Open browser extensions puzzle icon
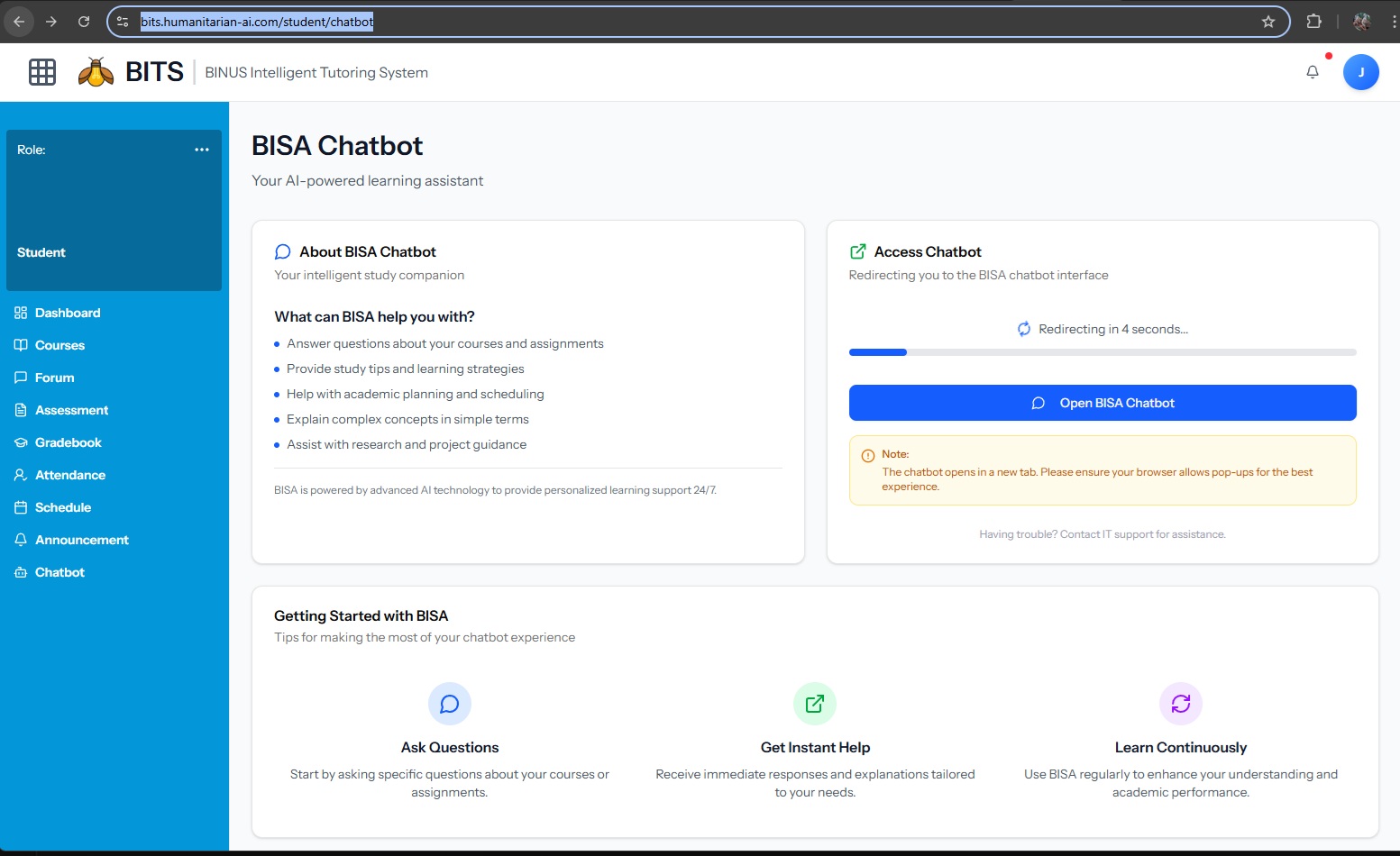The width and height of the screenshot is (1400, 856). tap(1313, 22)
